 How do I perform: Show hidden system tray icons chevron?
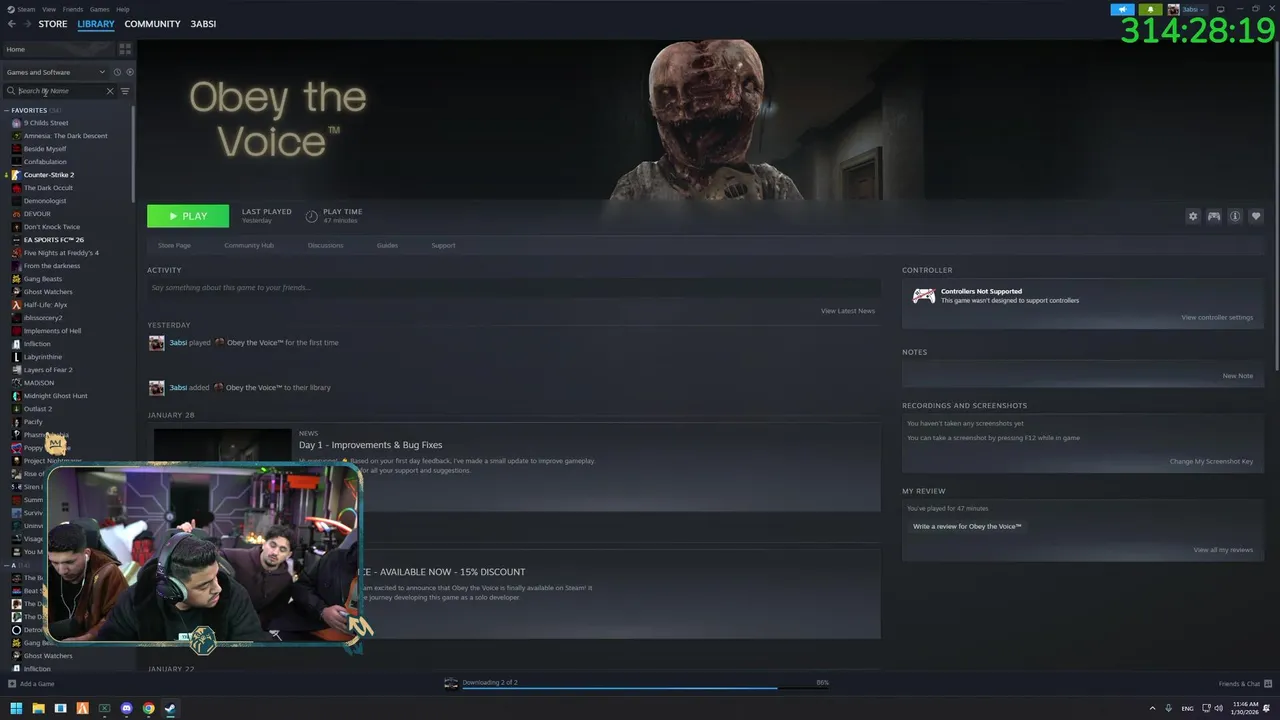(1152, 708)
